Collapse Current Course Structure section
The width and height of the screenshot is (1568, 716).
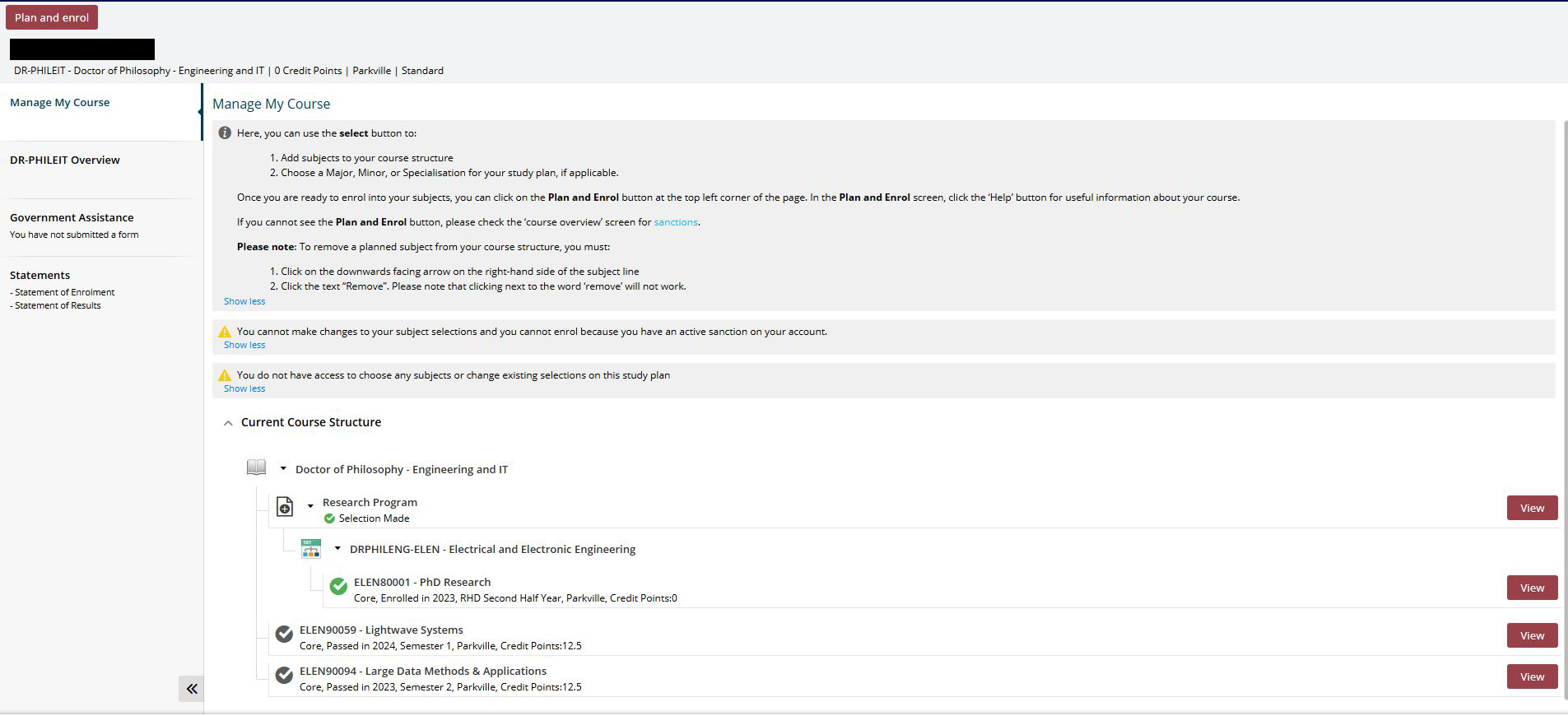point(228,422)
